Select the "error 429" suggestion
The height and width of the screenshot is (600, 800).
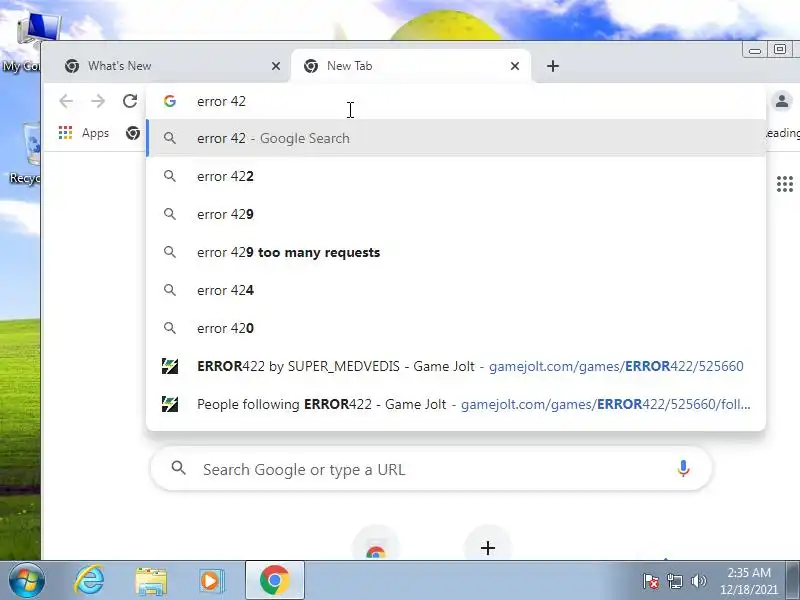pos(456,214)
